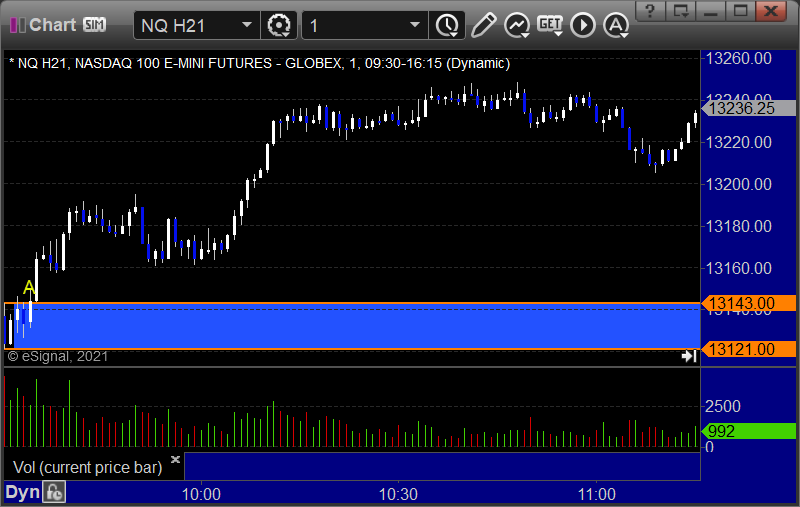Close the volume study pane with x
800x507 pixels.
tap(175, 460)
